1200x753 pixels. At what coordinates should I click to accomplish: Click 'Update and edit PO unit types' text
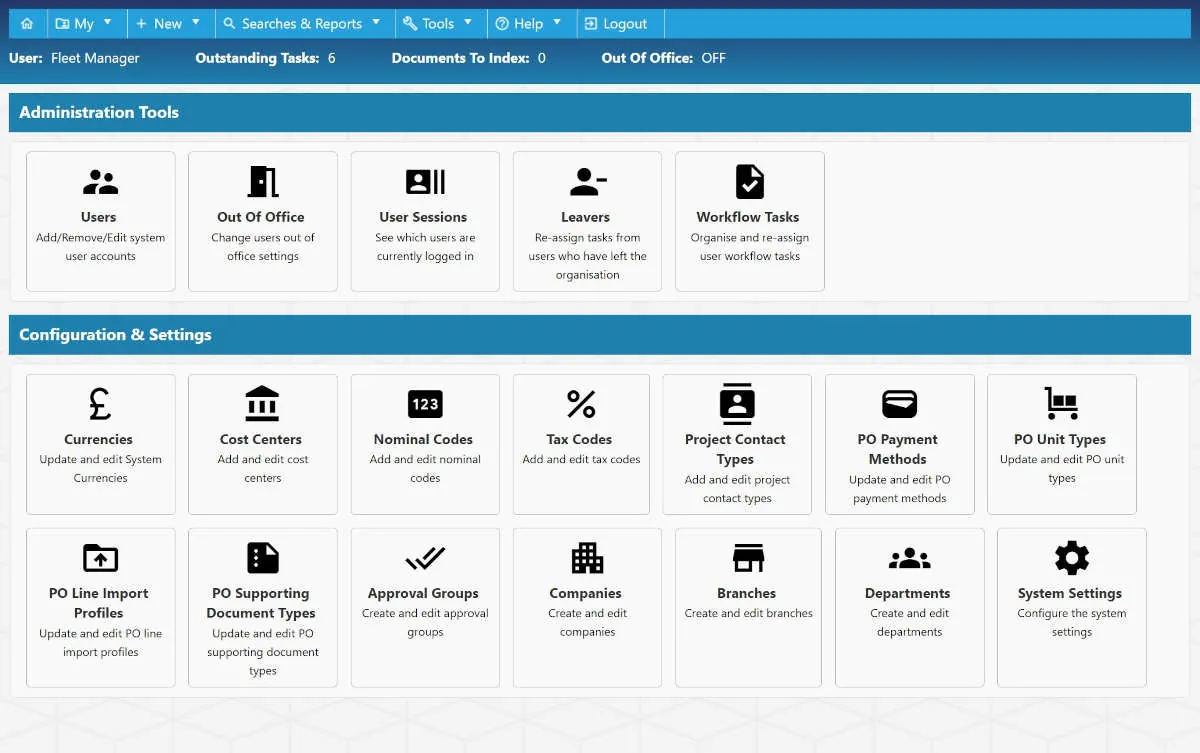pyautogui.click(x=1062, y=469)
